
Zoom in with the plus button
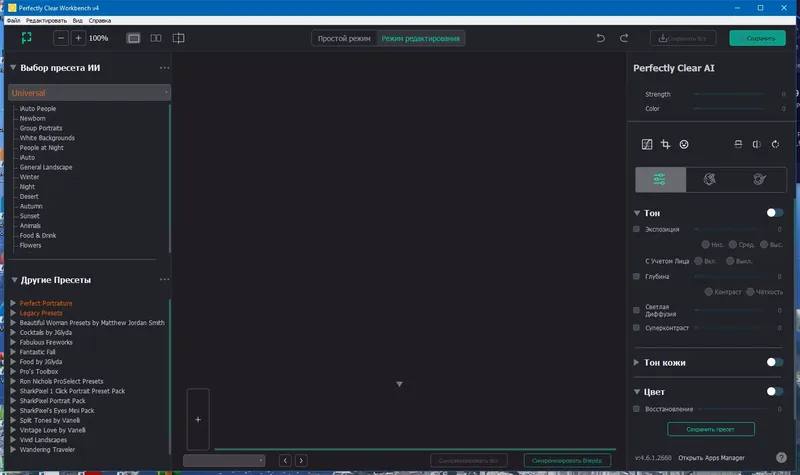coord(78,38)
